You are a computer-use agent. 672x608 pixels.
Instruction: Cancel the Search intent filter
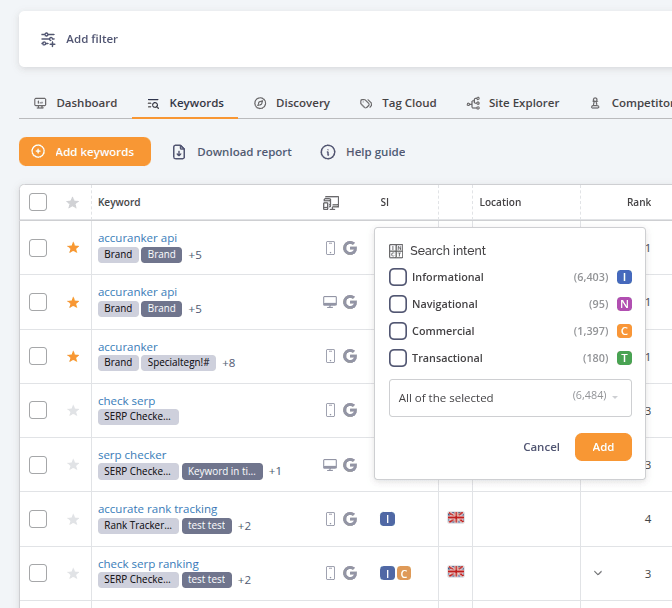[x=541, y=447]
